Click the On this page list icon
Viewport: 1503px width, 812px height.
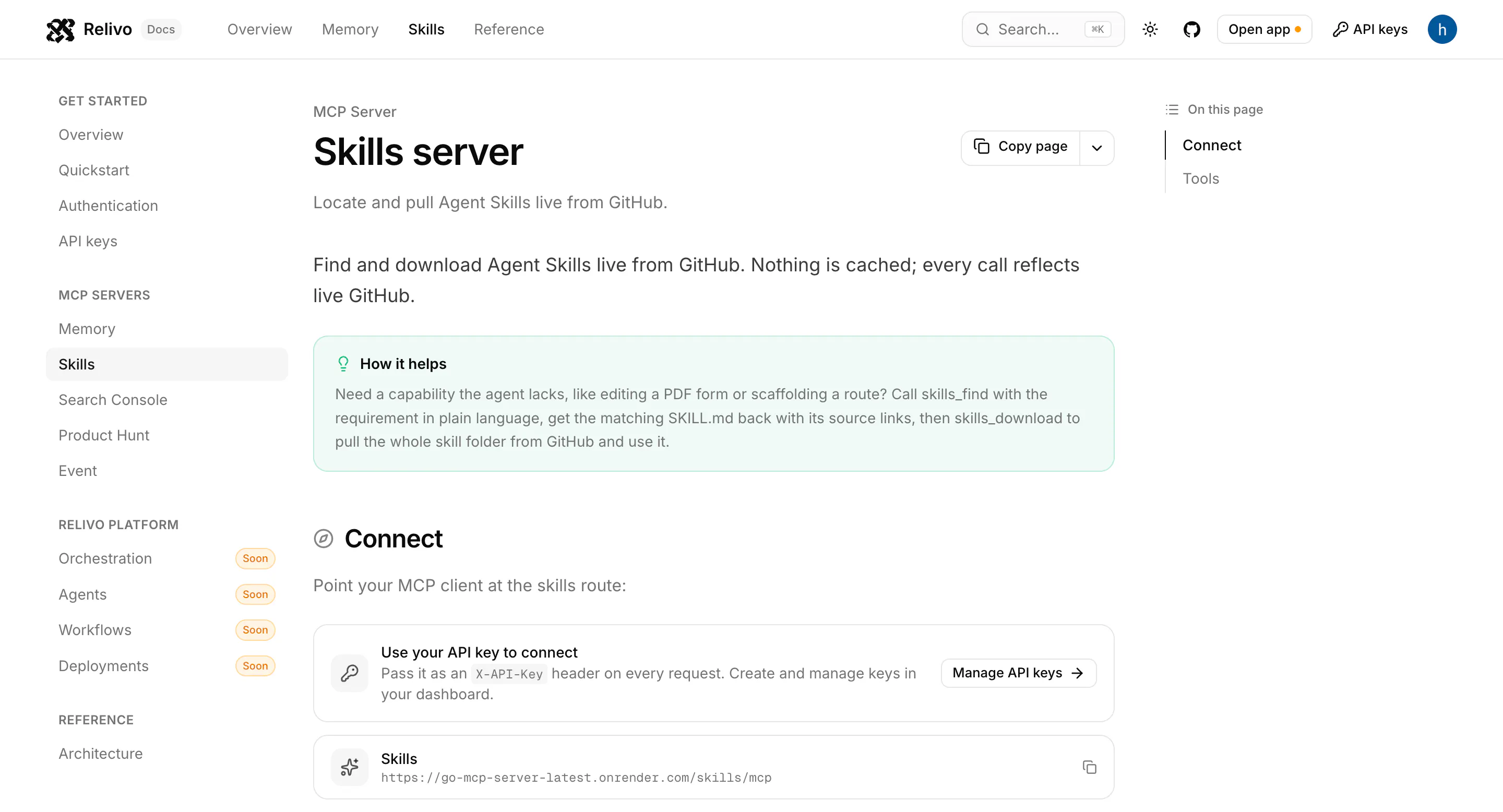point(1172,110)
